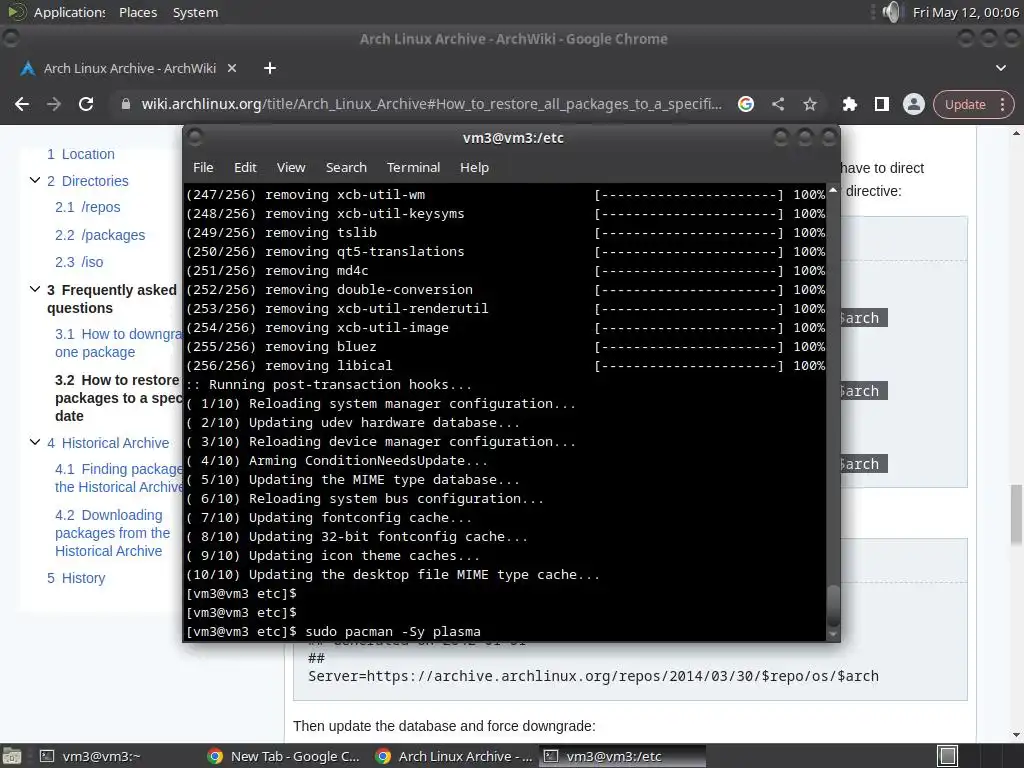Open the terminal File menu
The height and width of the screenshot is (768, 1024).
(x=203, y=168)
